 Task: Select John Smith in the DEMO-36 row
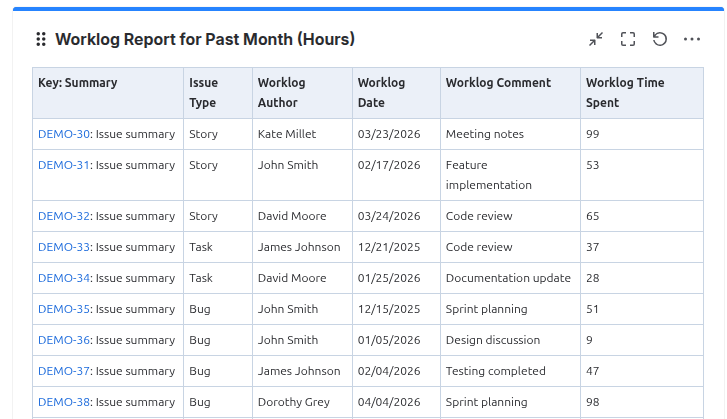(288, 340)
